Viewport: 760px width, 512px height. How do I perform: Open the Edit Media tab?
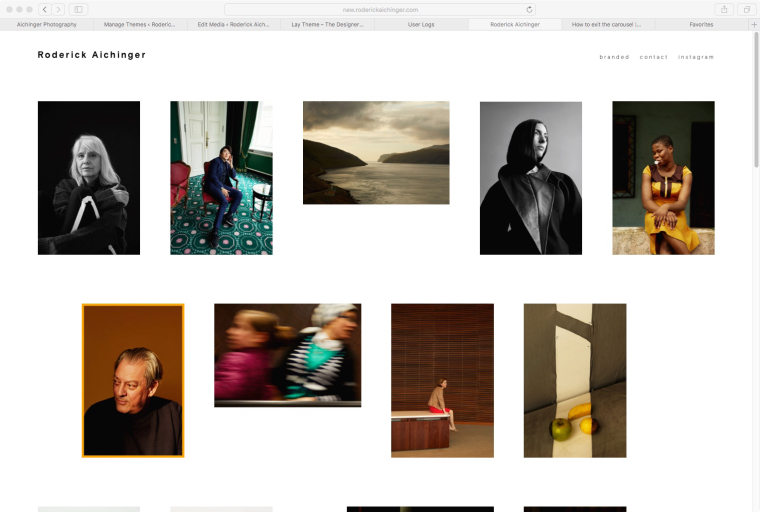click(233, 24)
